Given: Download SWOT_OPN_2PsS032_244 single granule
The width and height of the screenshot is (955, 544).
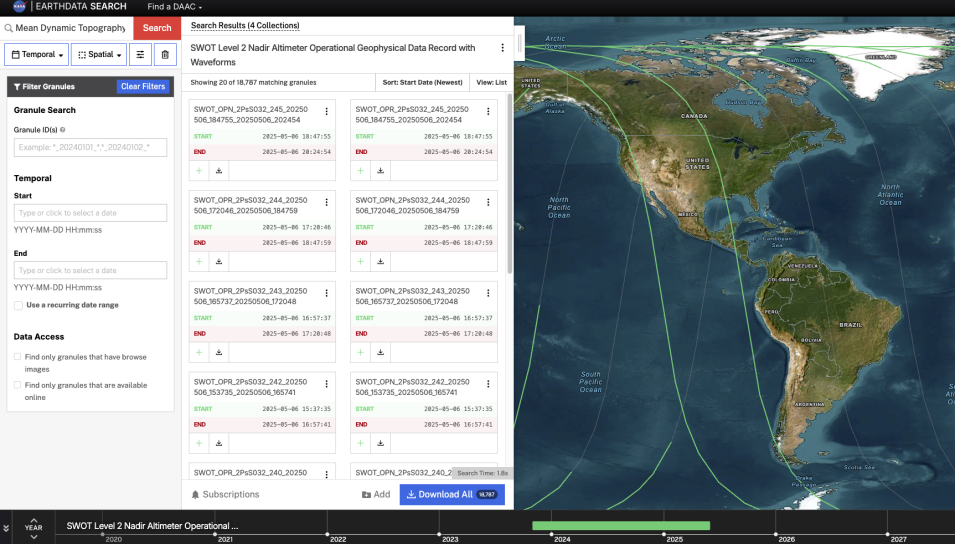Looking at the screenshot, I should [x=381, y=261].
